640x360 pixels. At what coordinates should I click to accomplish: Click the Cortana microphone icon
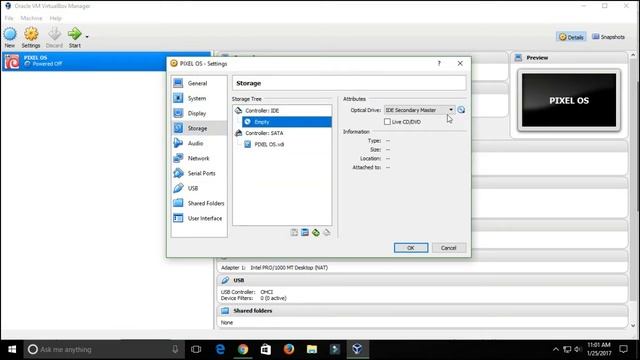(175, 349)
